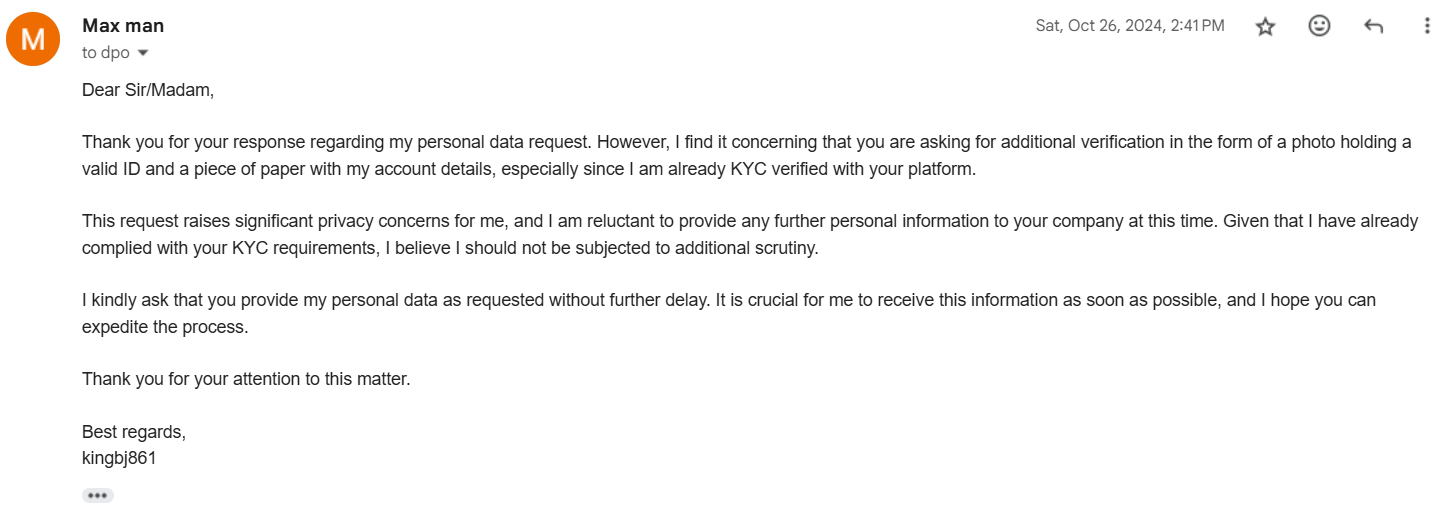This screenshot has width=1456, height=519.
Task: Show trimmed content with the ellipsis button
Action: coord(97,495)
